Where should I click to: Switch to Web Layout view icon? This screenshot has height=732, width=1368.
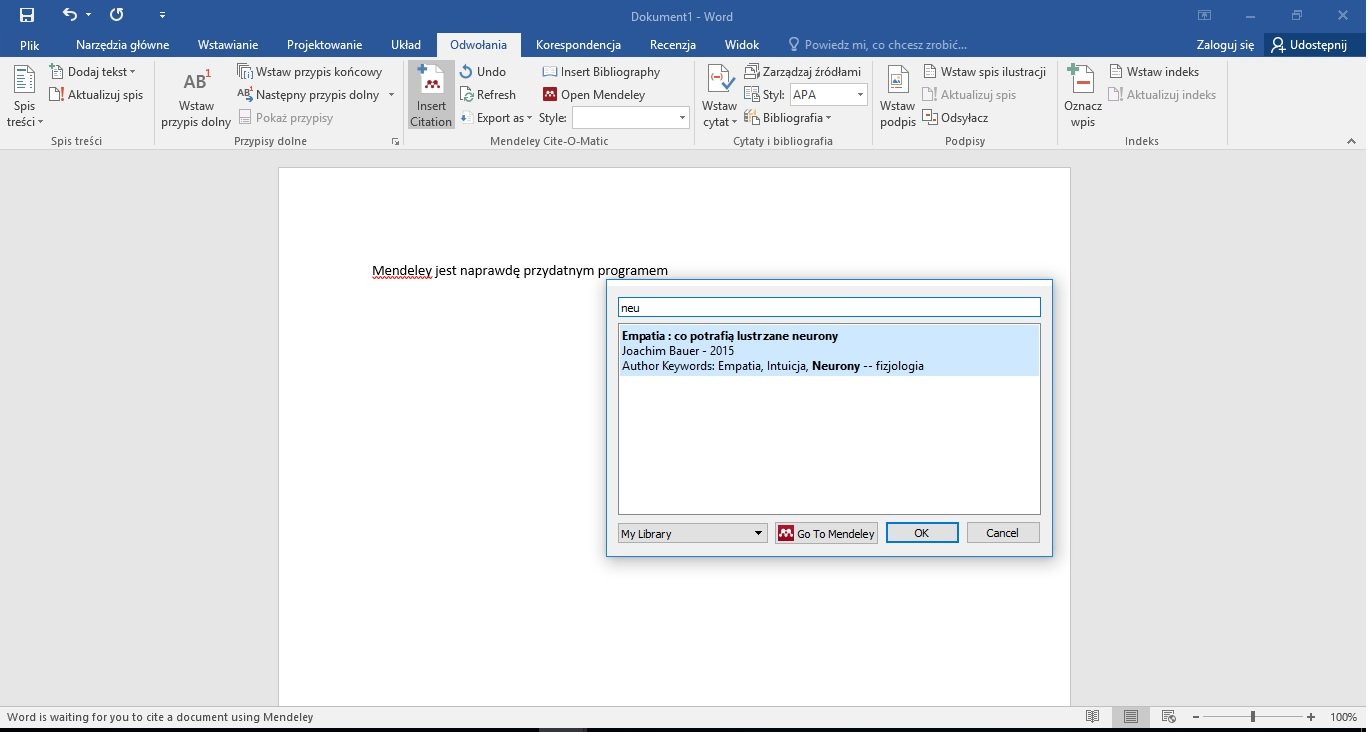tap(1168, 717)
